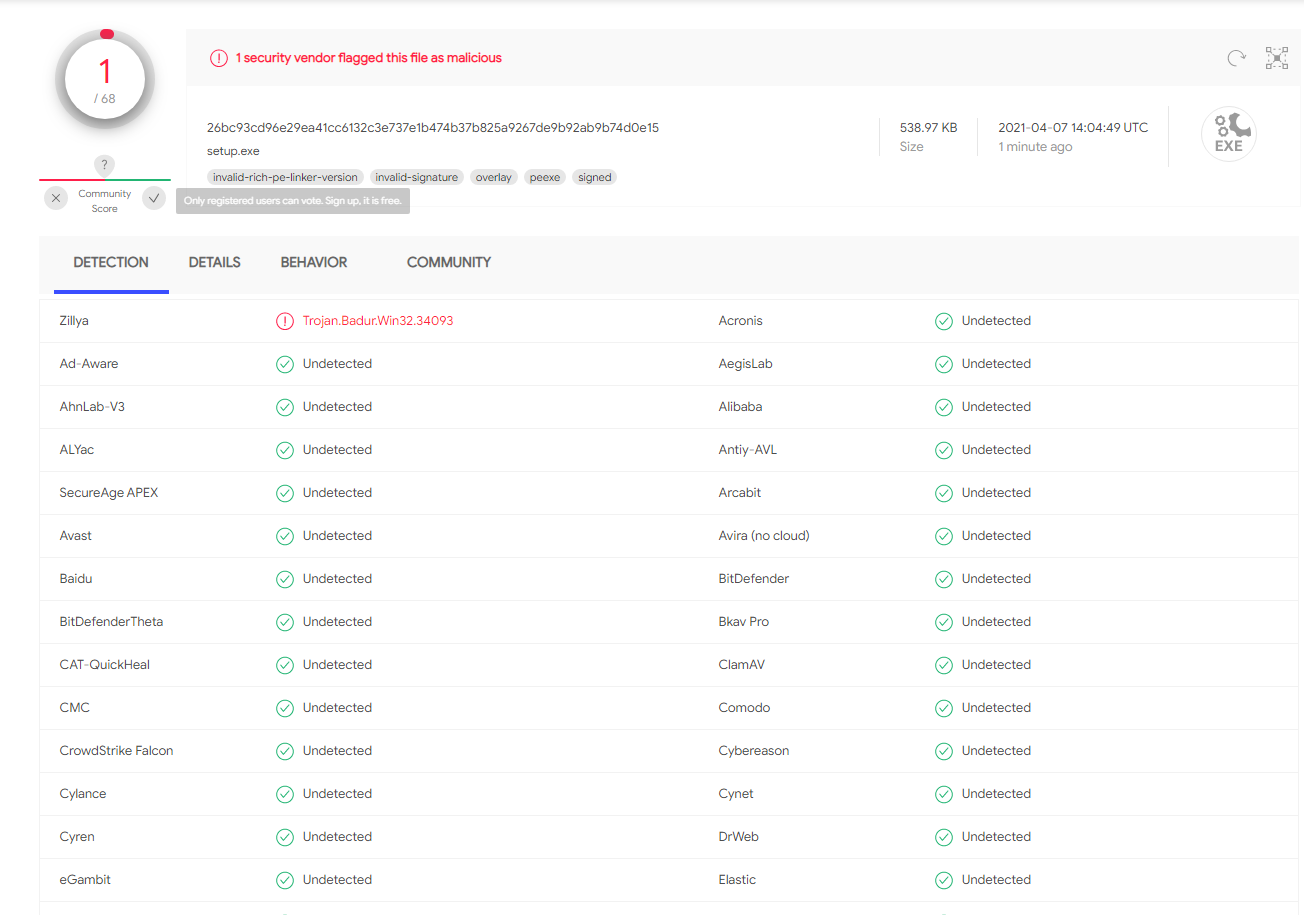Click the 'security vendor flagged this file' banner text

[369, 58]
